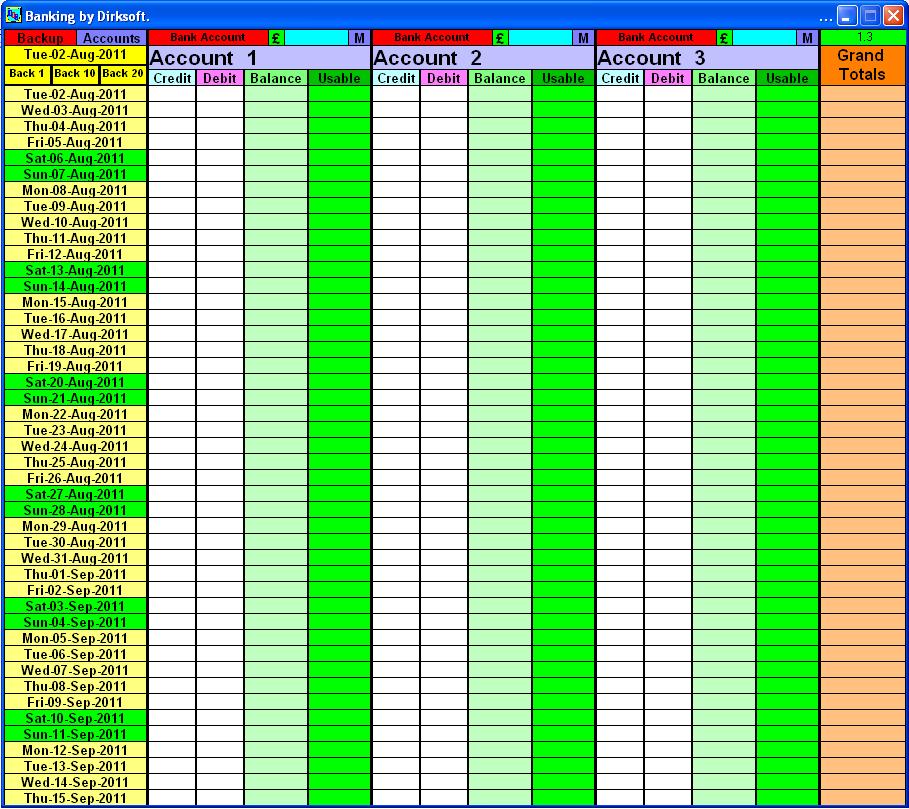Click the cyan field of Account 1

[317, 38]
